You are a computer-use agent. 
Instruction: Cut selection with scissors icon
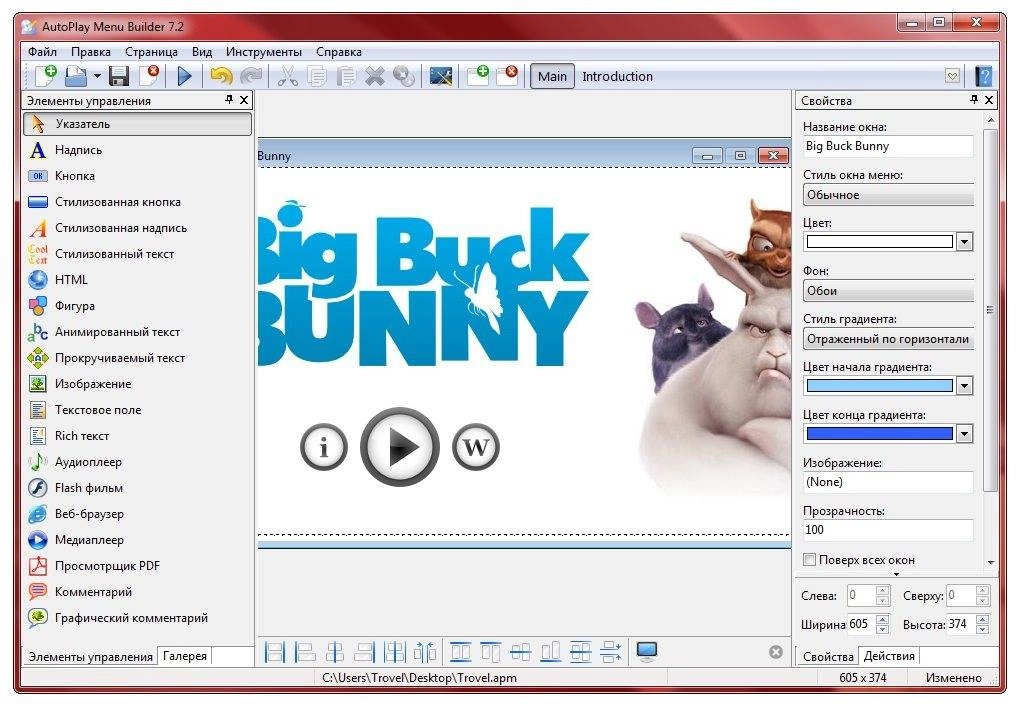point(287,76)
